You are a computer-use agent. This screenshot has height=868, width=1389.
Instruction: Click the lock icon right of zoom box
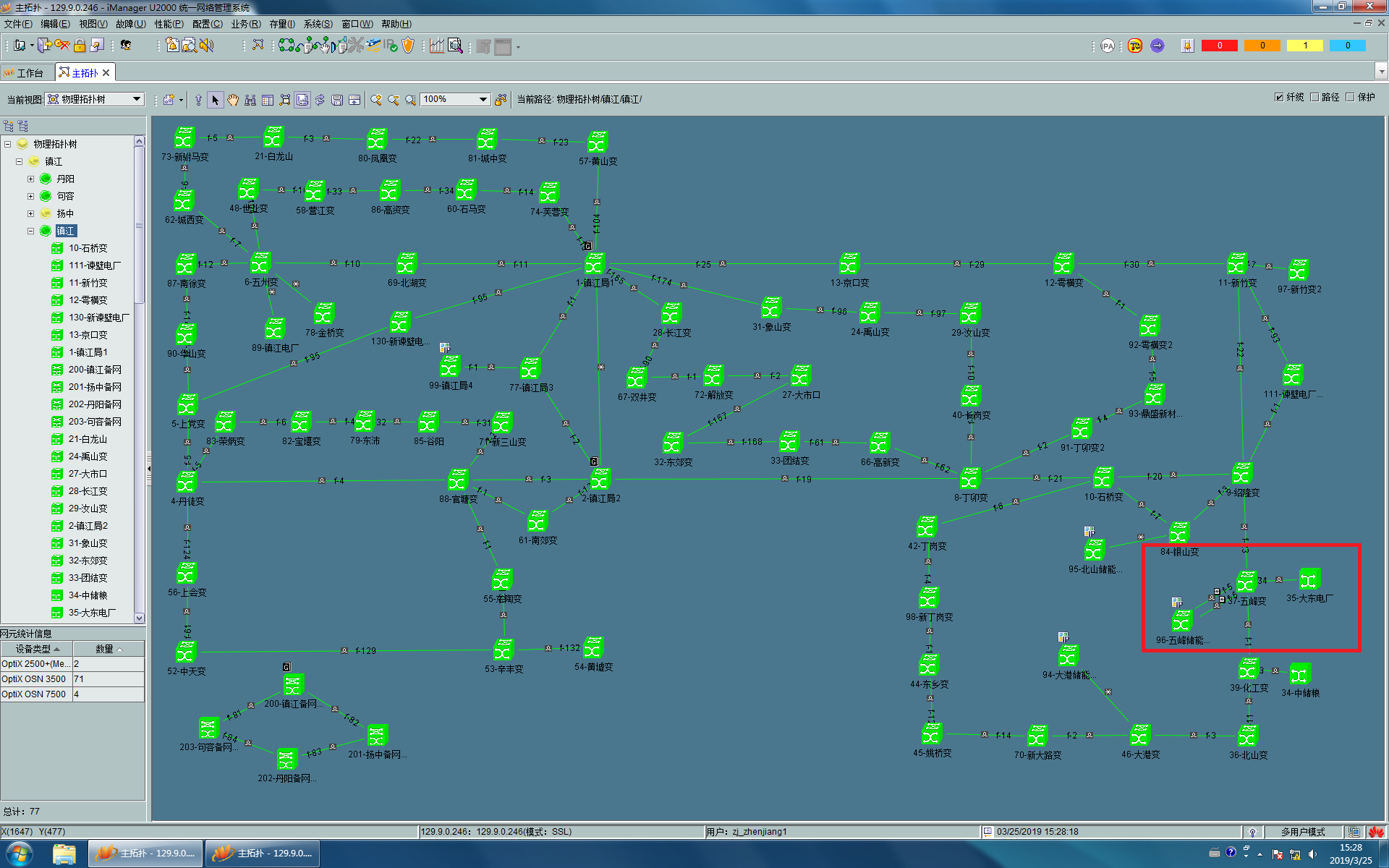(x=501, y=100)
